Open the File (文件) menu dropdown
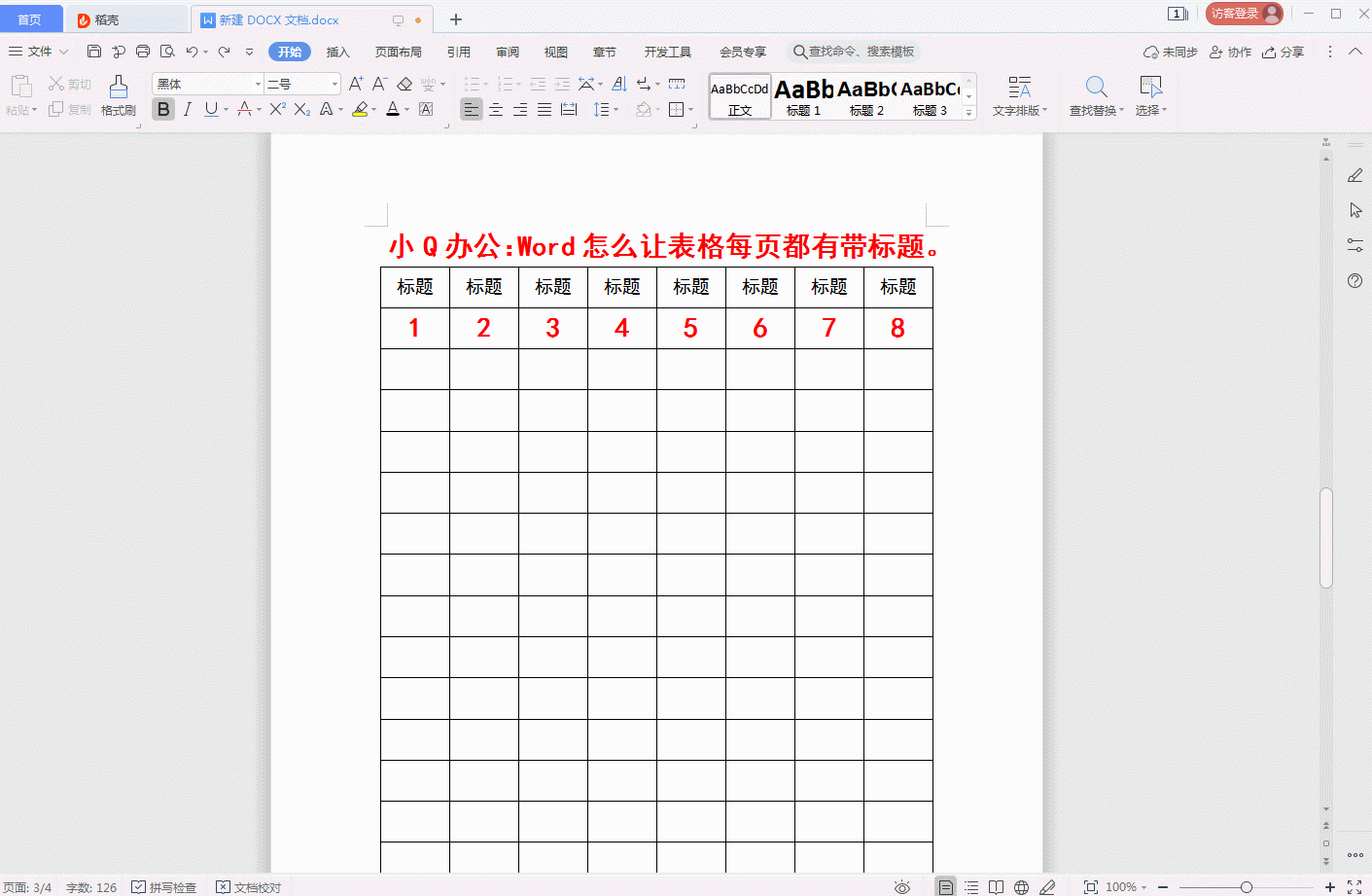This screenshot has height=896, width=1372. (x=39, y=52)
